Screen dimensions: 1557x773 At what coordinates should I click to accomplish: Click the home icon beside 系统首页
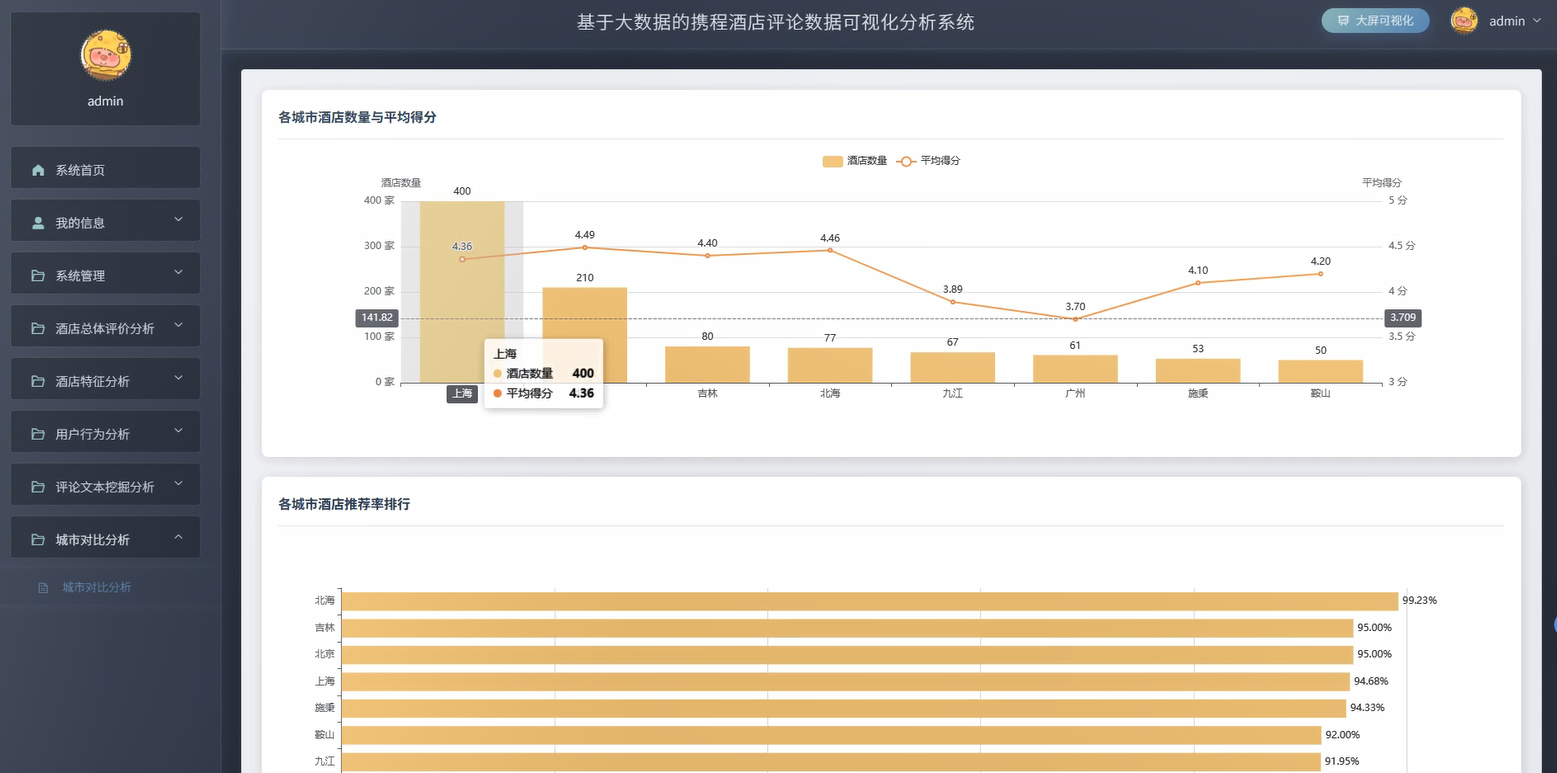(x=38, y=170)
